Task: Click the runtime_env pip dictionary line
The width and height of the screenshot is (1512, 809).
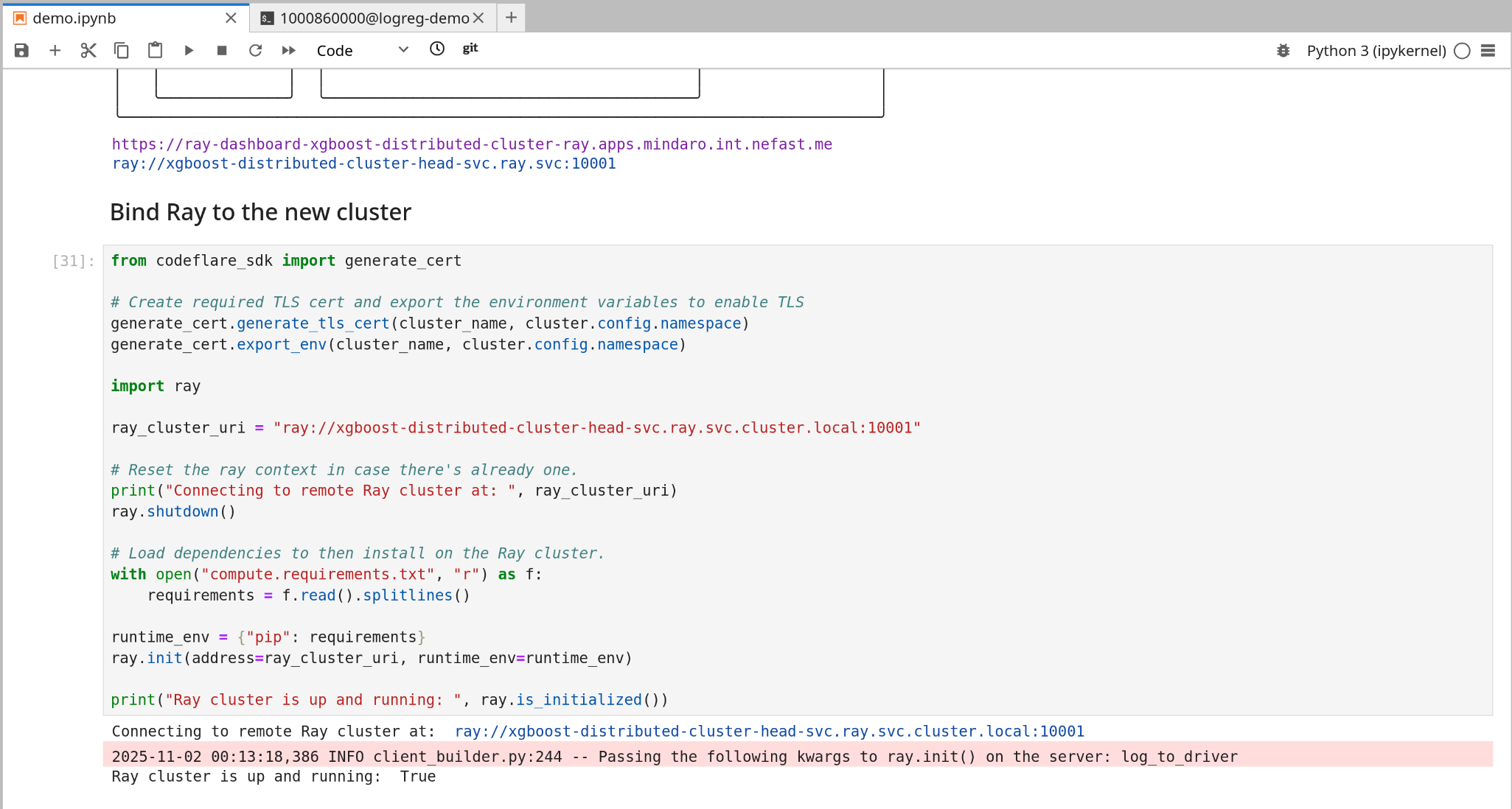Action: pos(268,637)
